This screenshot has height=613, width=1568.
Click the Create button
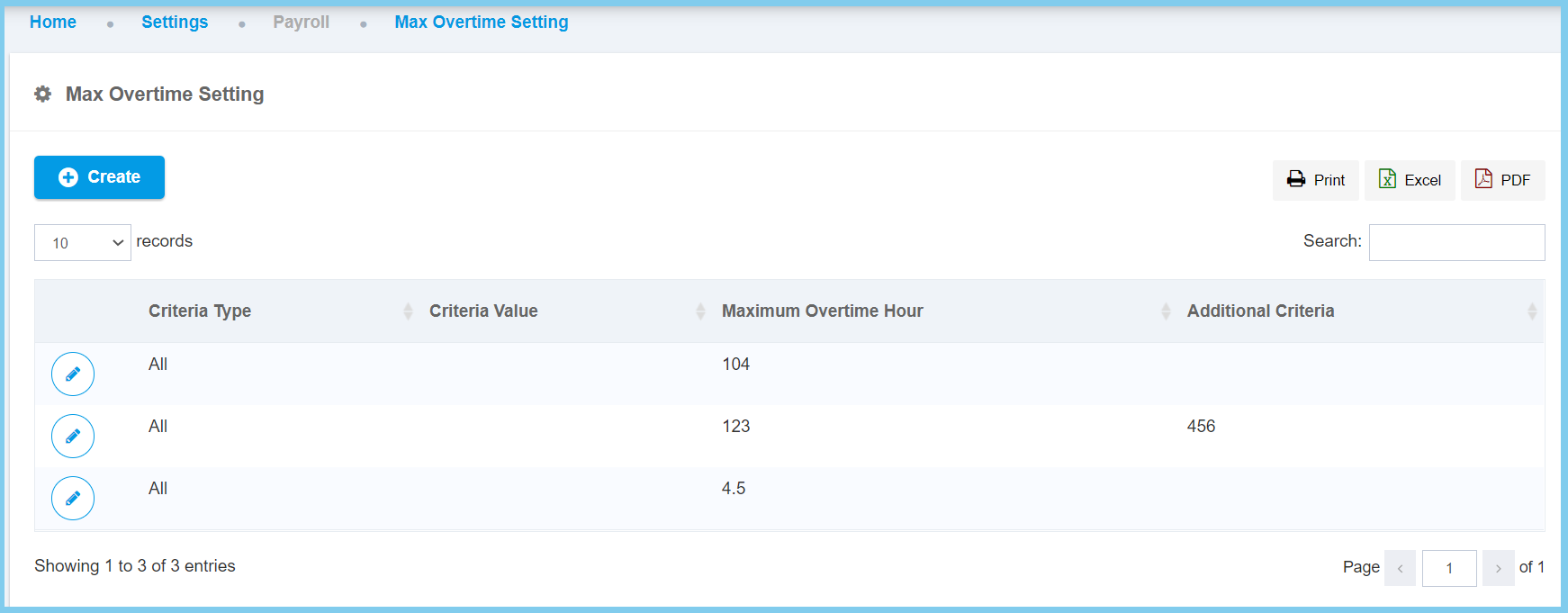tap(99, 177)
